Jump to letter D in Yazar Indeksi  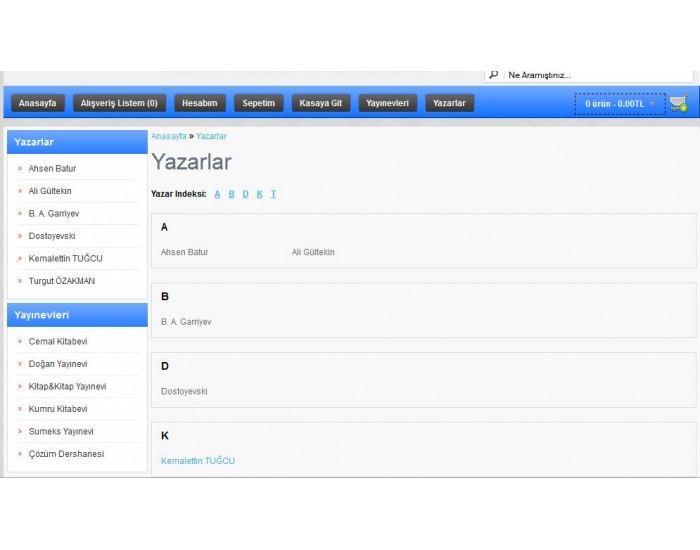click(246, 194)
